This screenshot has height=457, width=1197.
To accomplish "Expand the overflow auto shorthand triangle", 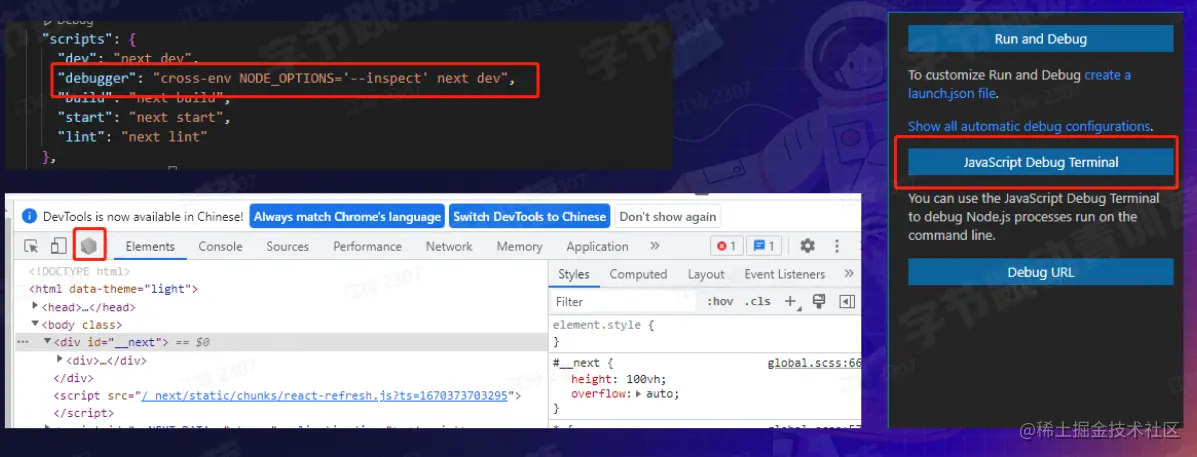I will (x=640, y=394).
